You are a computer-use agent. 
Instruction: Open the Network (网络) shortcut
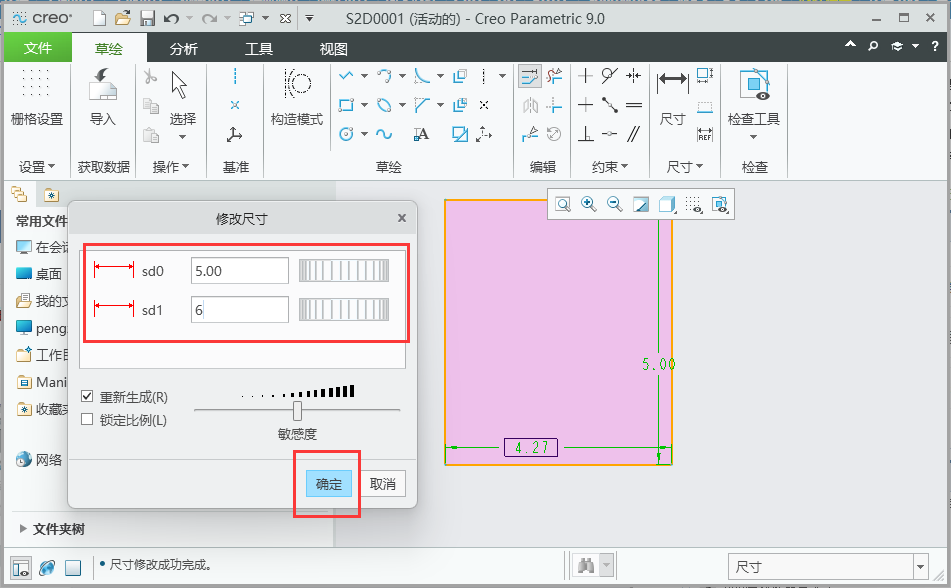[39, 460]
